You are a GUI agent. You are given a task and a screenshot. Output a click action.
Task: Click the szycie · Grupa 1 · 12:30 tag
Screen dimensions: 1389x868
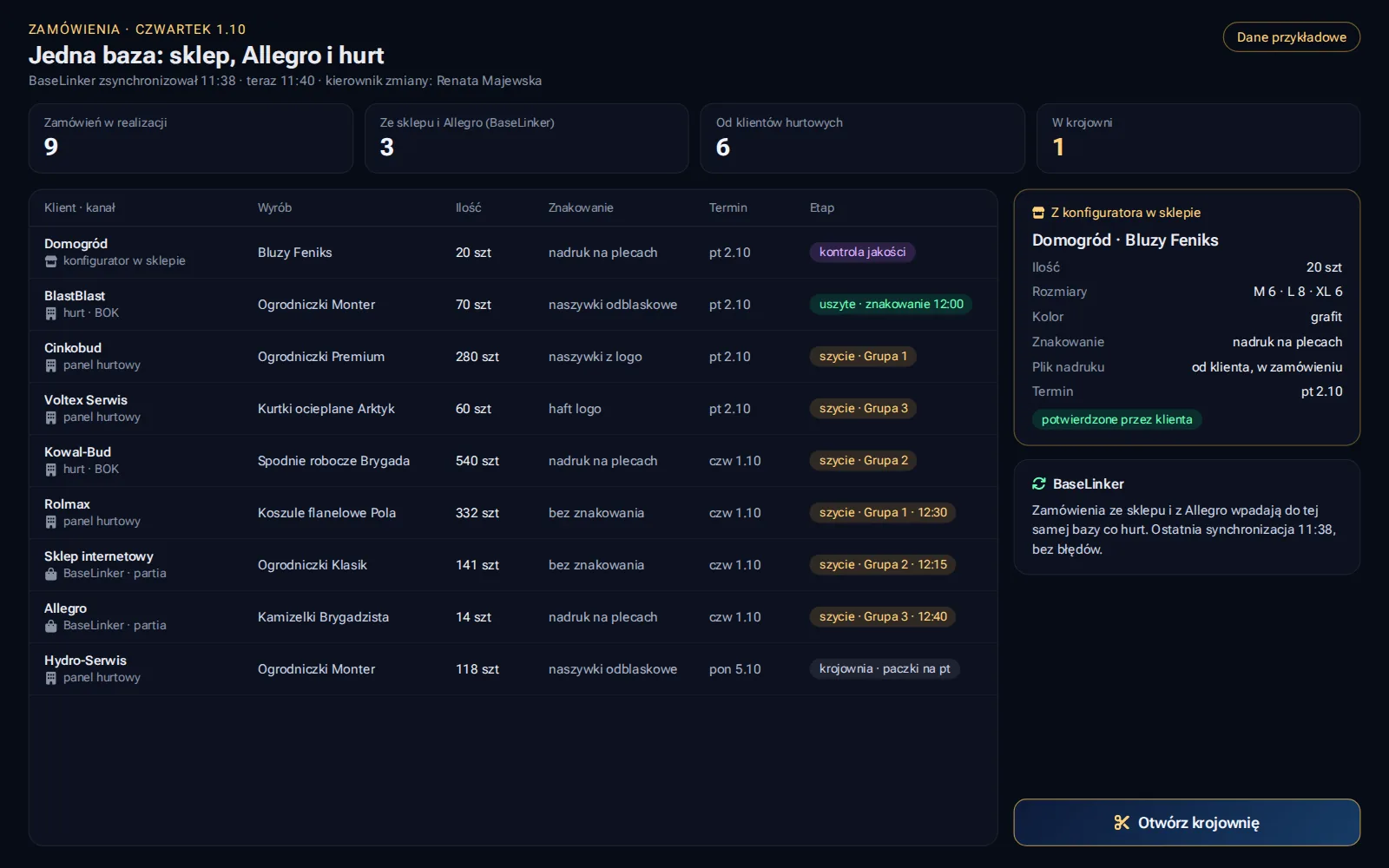tap(883, 512)
